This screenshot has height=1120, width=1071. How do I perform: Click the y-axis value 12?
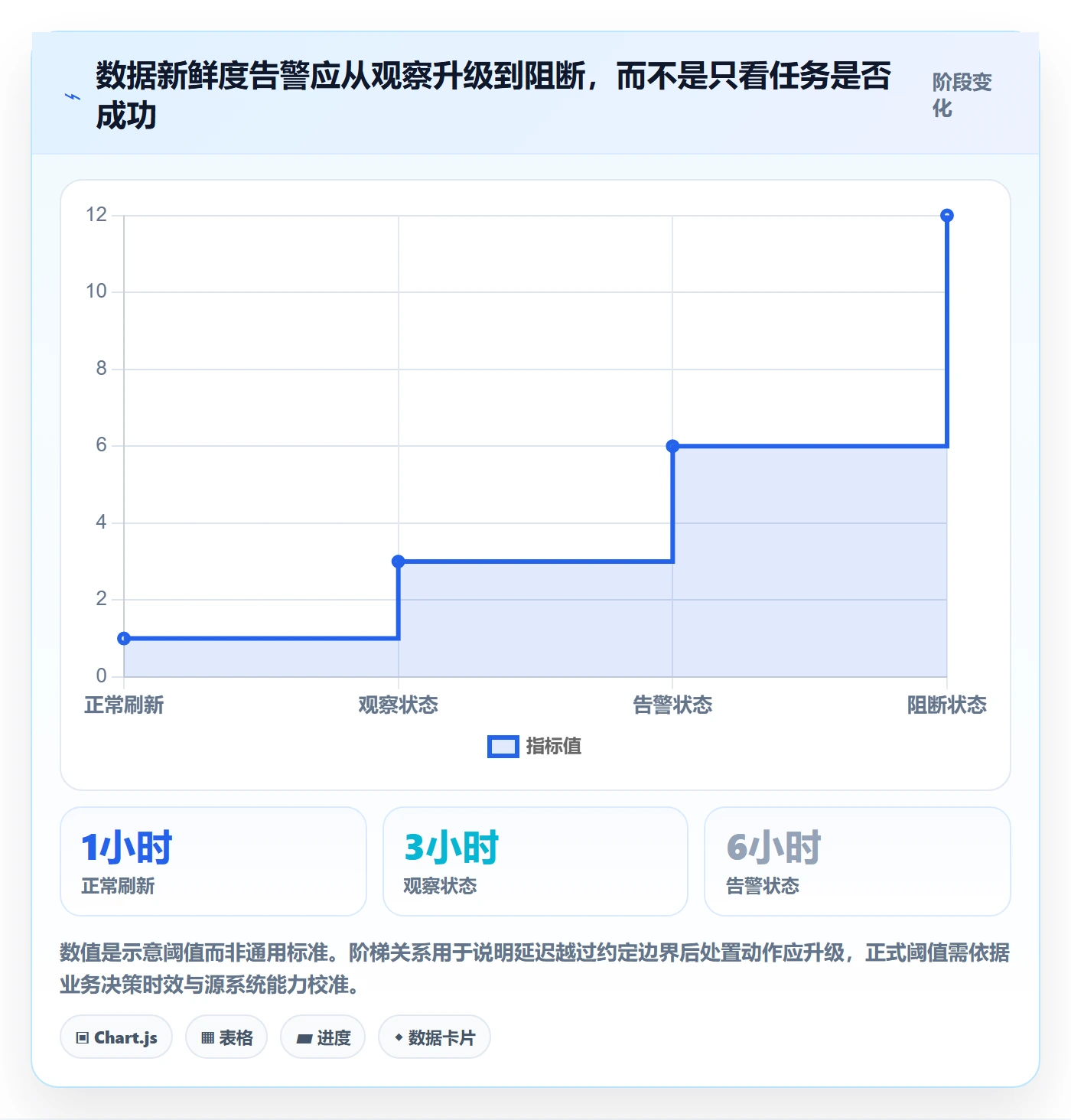pyautogui.click(x=96, y=215)
